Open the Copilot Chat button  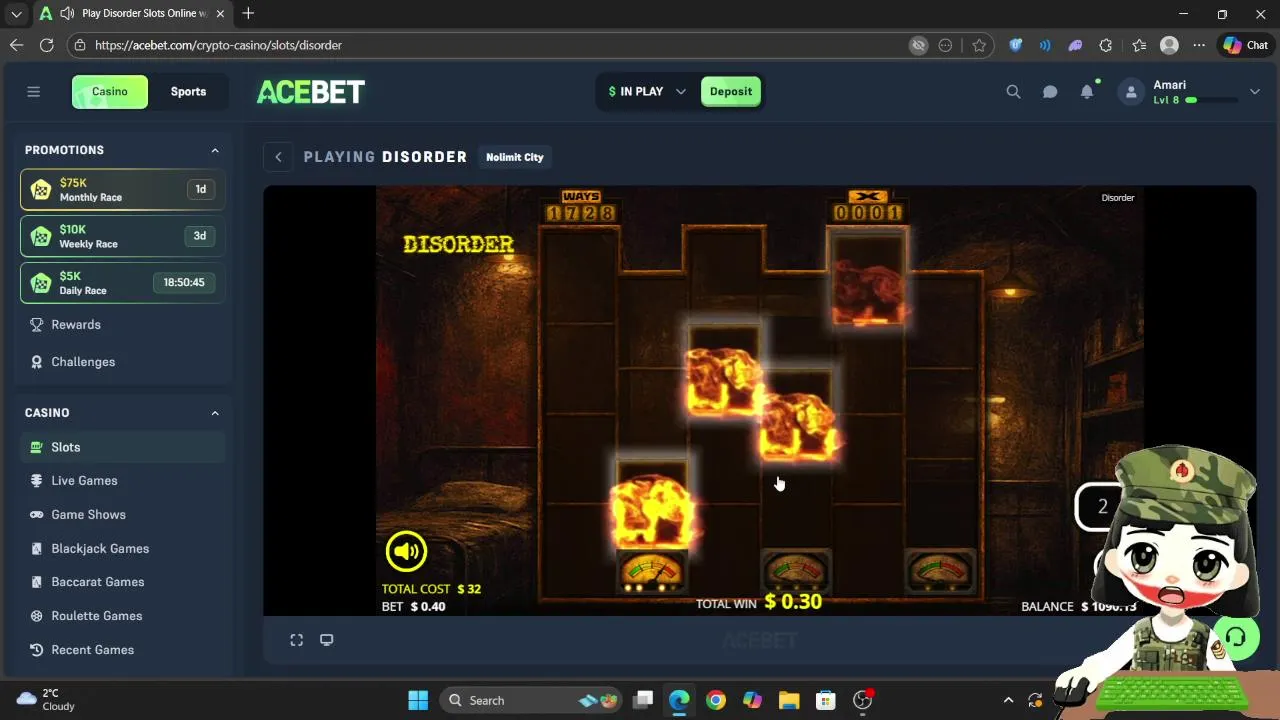tap(1246, 45)
